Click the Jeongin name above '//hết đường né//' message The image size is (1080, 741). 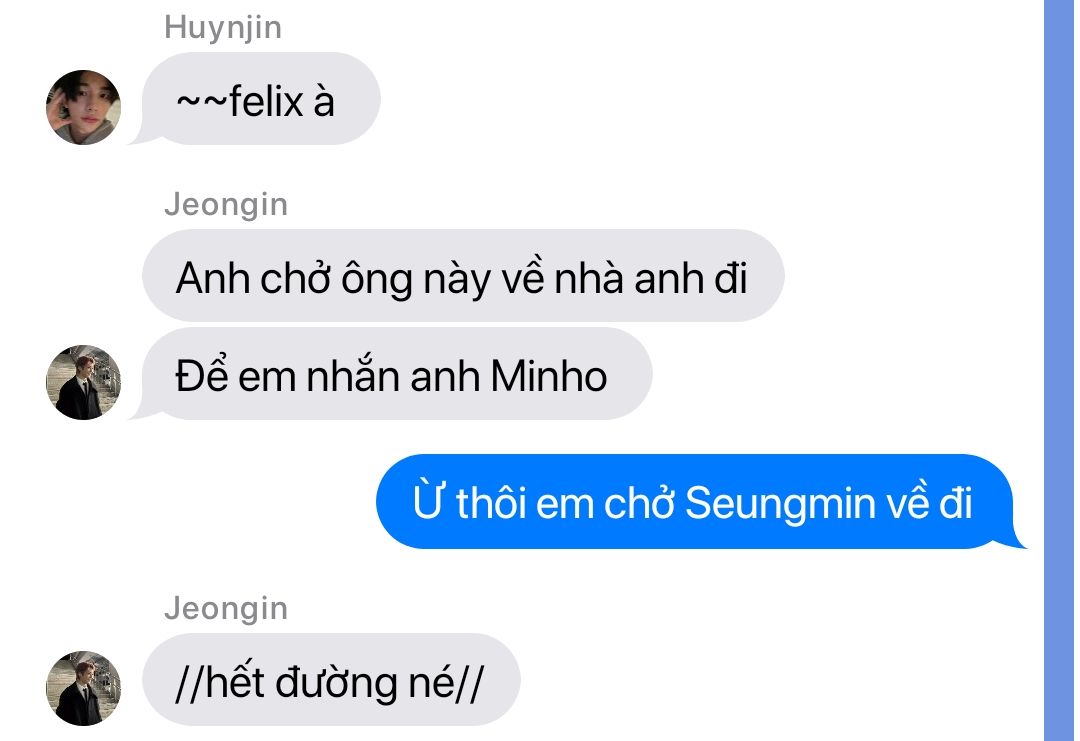tap(226, 609)
